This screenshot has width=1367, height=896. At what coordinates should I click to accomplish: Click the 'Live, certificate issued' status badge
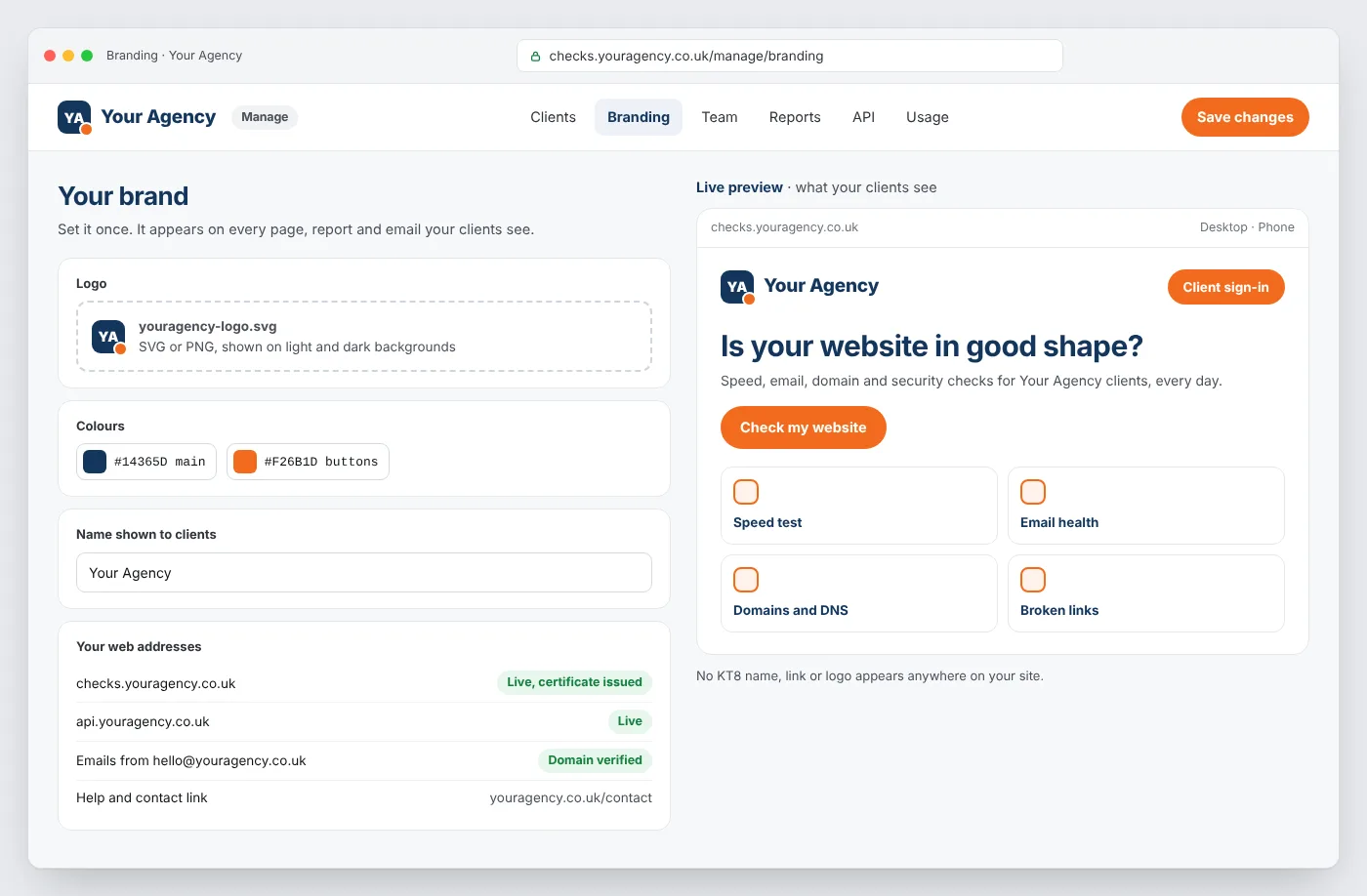coord(574,682)
